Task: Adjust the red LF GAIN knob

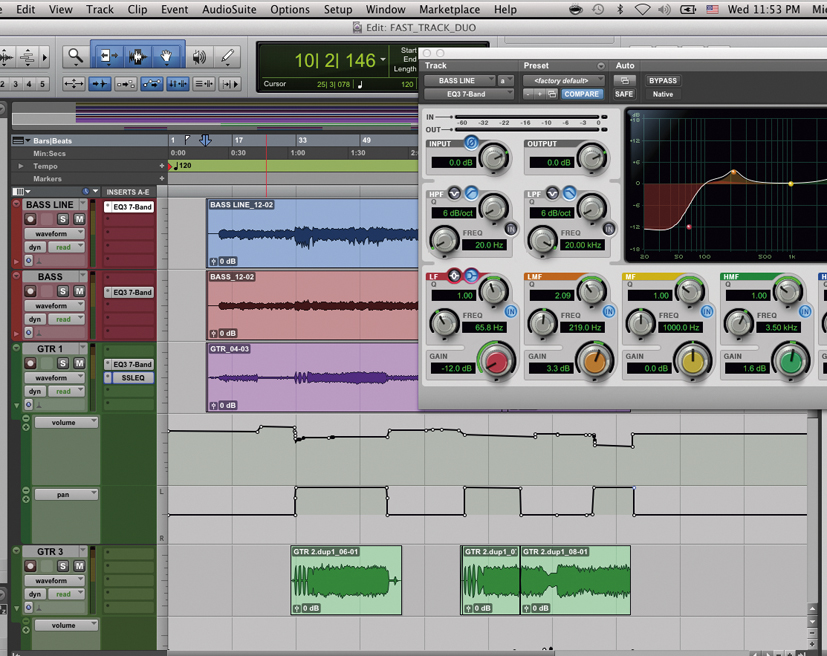Action: (496, 361)
